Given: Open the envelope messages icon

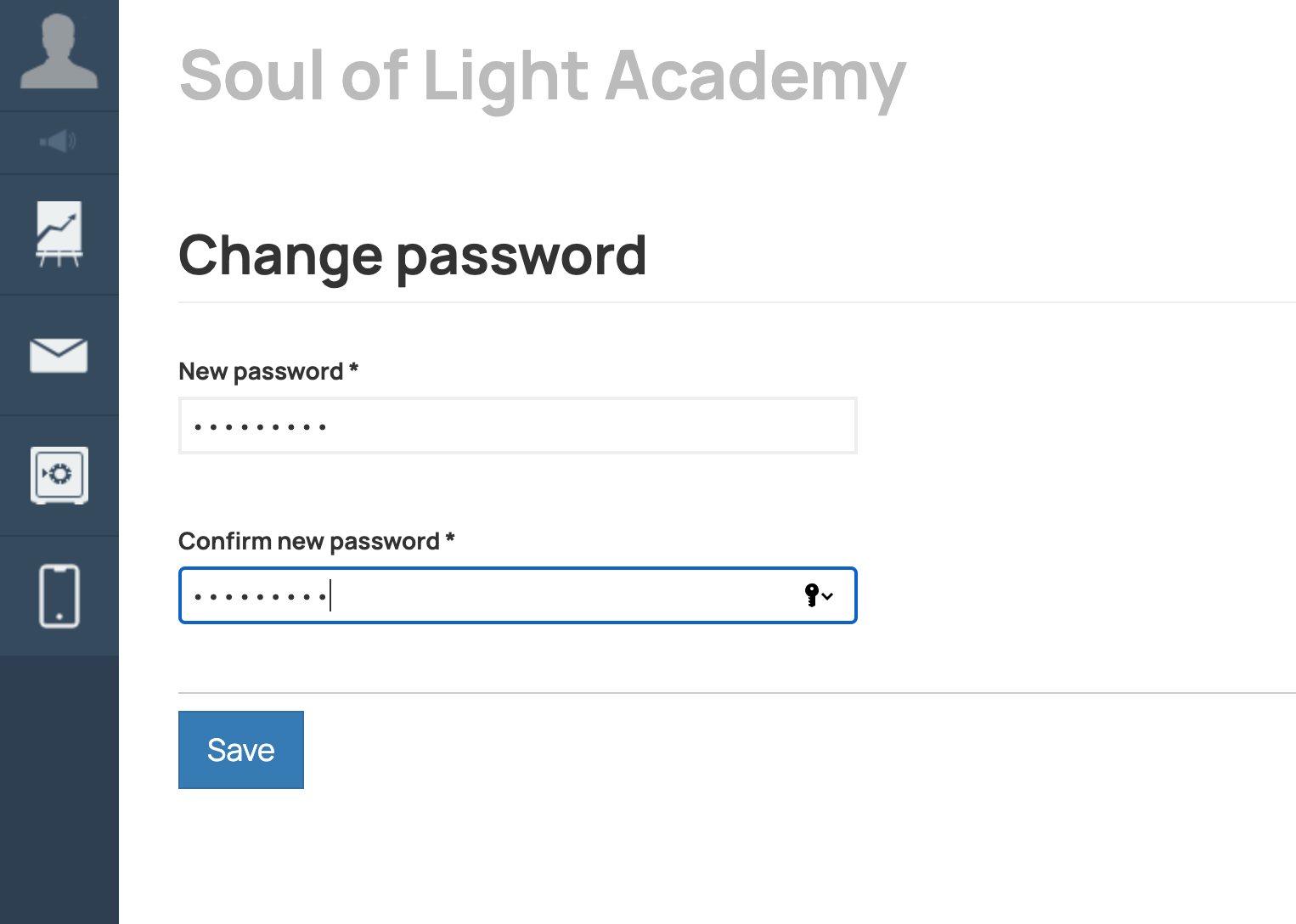Looking at the screenshot, I should click(x=59, y=355).
